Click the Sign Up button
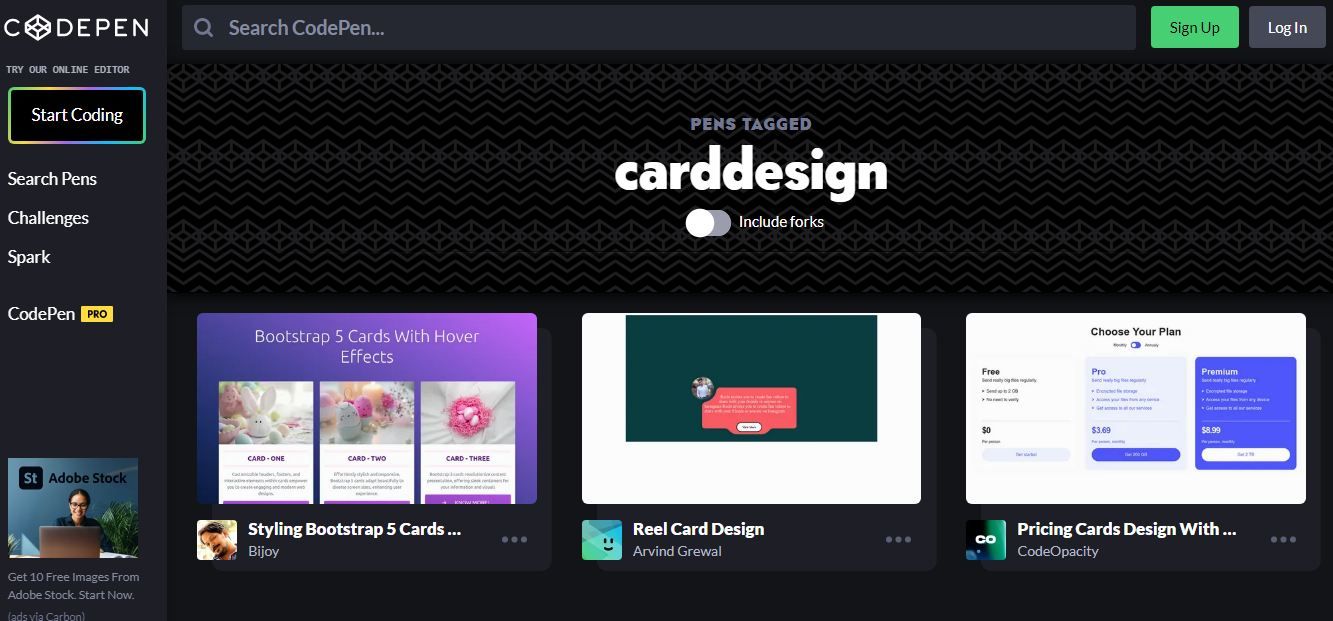This screenshot has height=621, width=1333. (1194, 27)
